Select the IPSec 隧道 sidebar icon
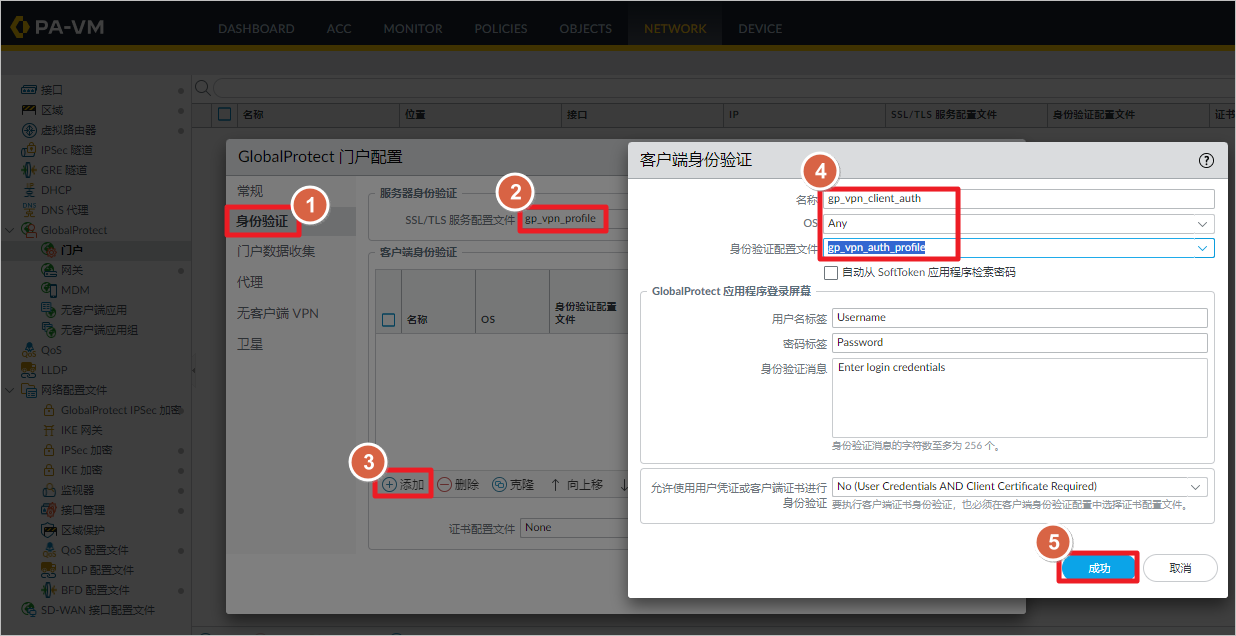The width and height of the screenshot is (1236, 636). (x=29, y=150)
